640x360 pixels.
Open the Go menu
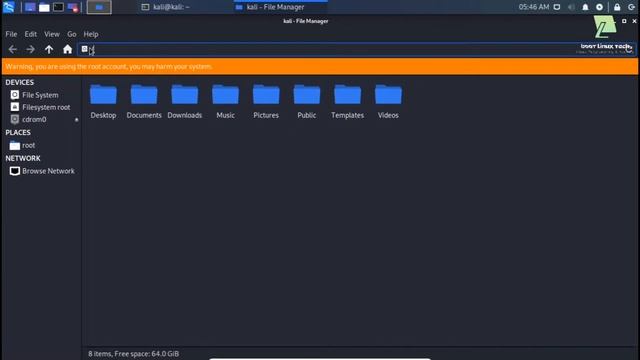coord(72,34)
